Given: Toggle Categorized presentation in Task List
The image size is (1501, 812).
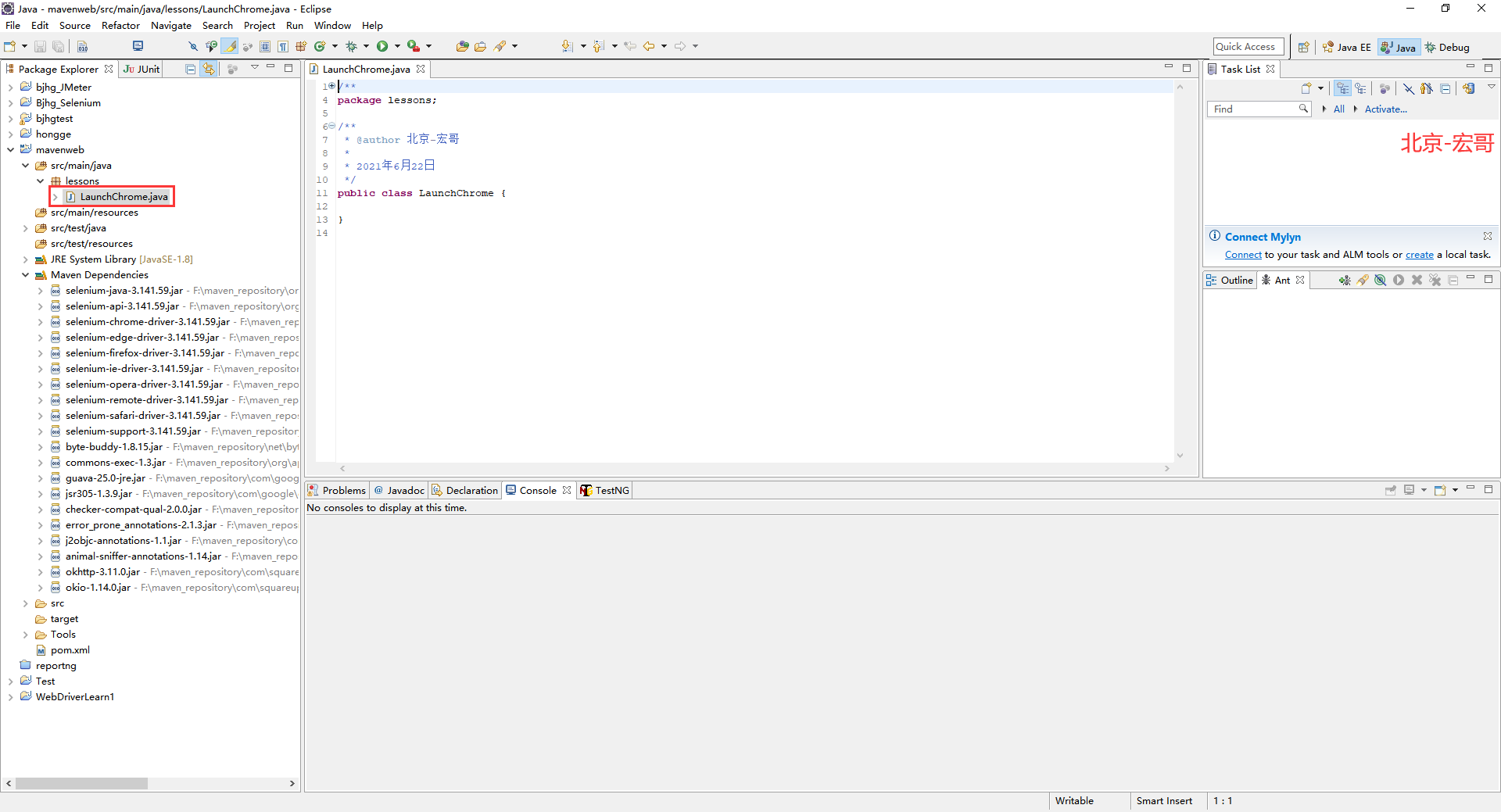Looking at the screenshot, I should tap(1342, 88).
